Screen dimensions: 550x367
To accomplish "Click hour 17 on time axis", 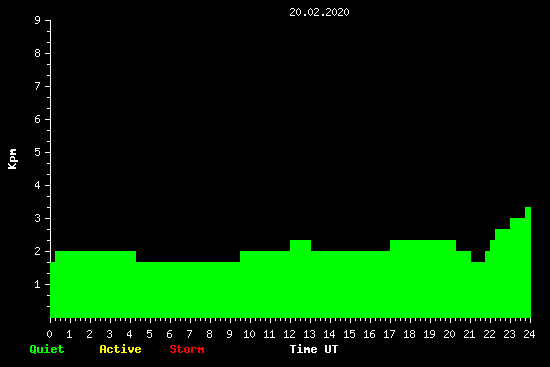I will (389, 334).
